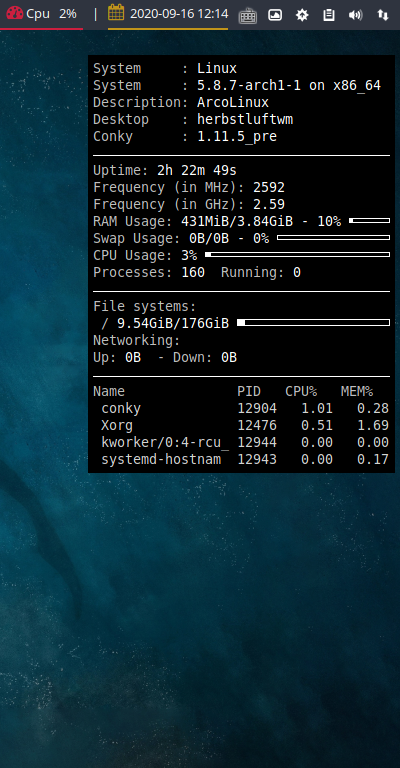Click the MEM% column header
Viewport: 400px width, 768px height.
[x=357, y=391]
